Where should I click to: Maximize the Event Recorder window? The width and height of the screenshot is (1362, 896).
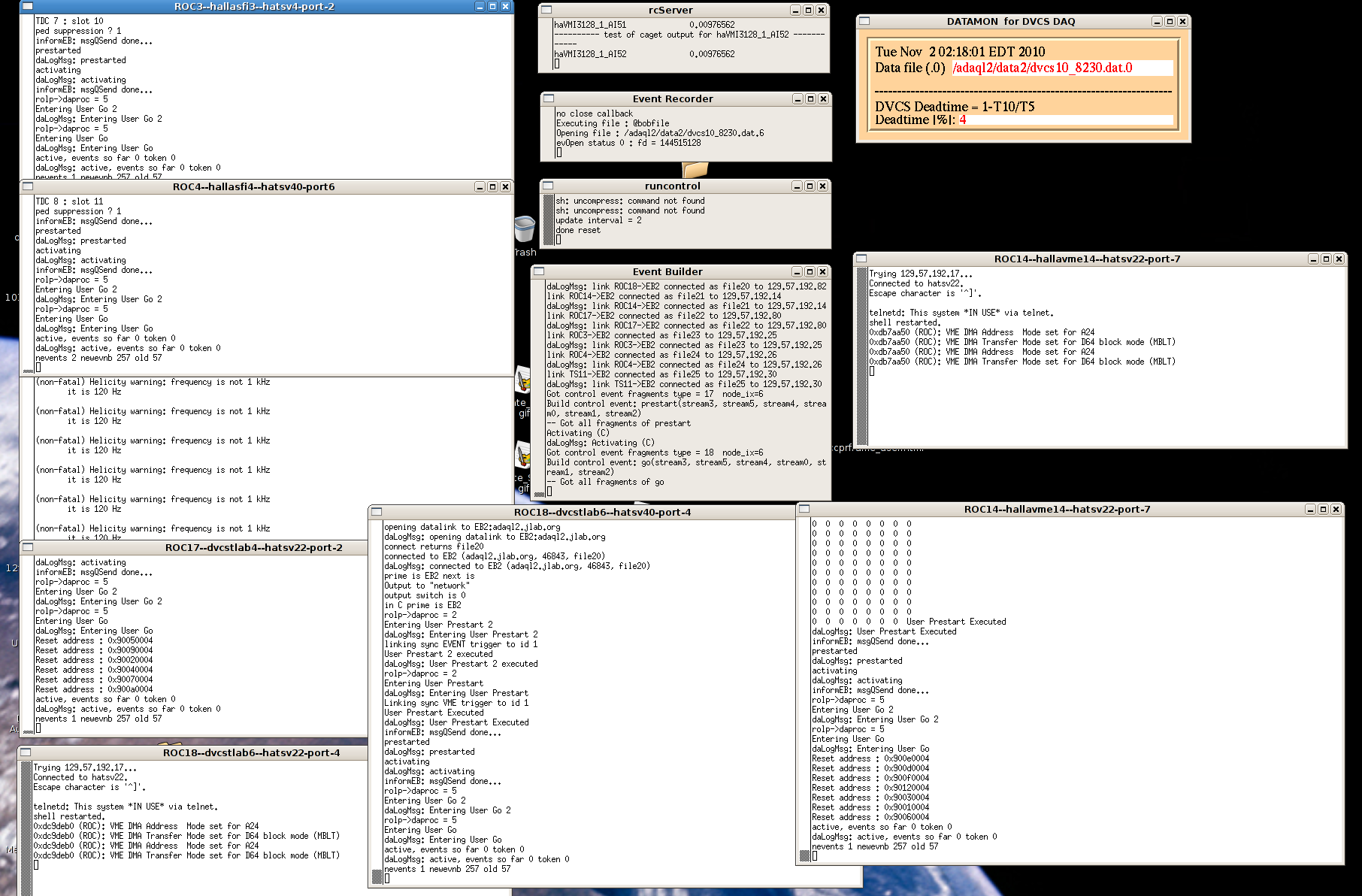tap(810, 99)
